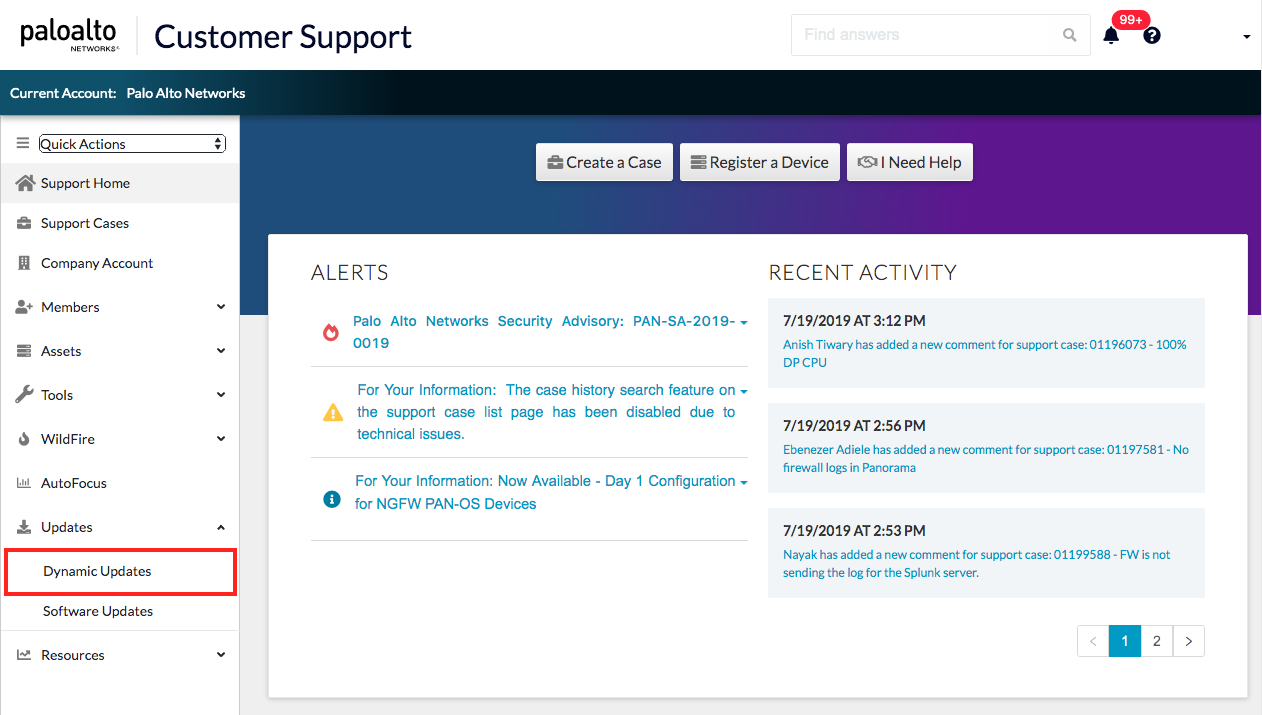Screen dimensions: 1262x715
Task: Open the case history search disabled notice
Action: [546, 412]
